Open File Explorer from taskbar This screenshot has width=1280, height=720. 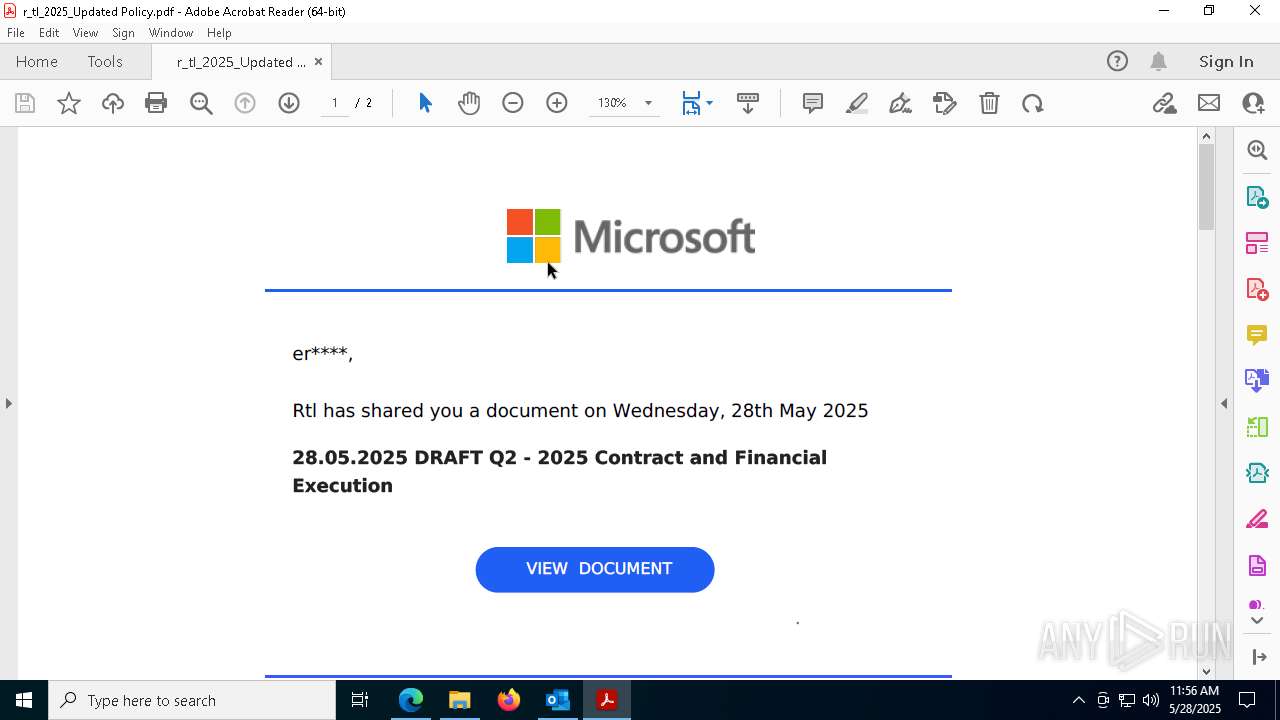[x=460, y=700]
